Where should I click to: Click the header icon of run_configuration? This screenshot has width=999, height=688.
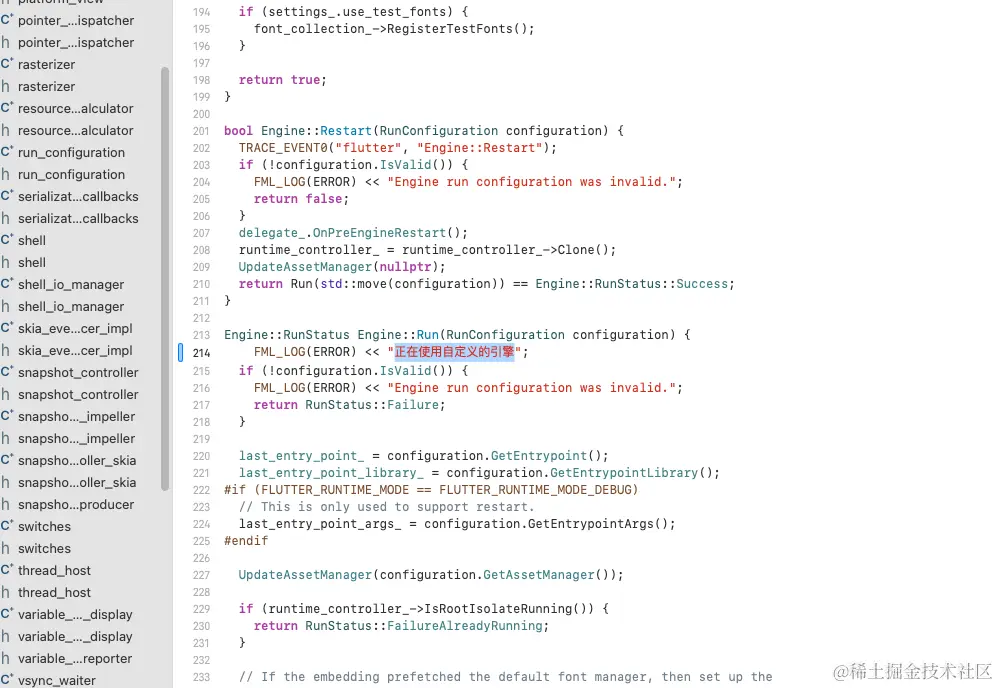[x=6, y=174]
